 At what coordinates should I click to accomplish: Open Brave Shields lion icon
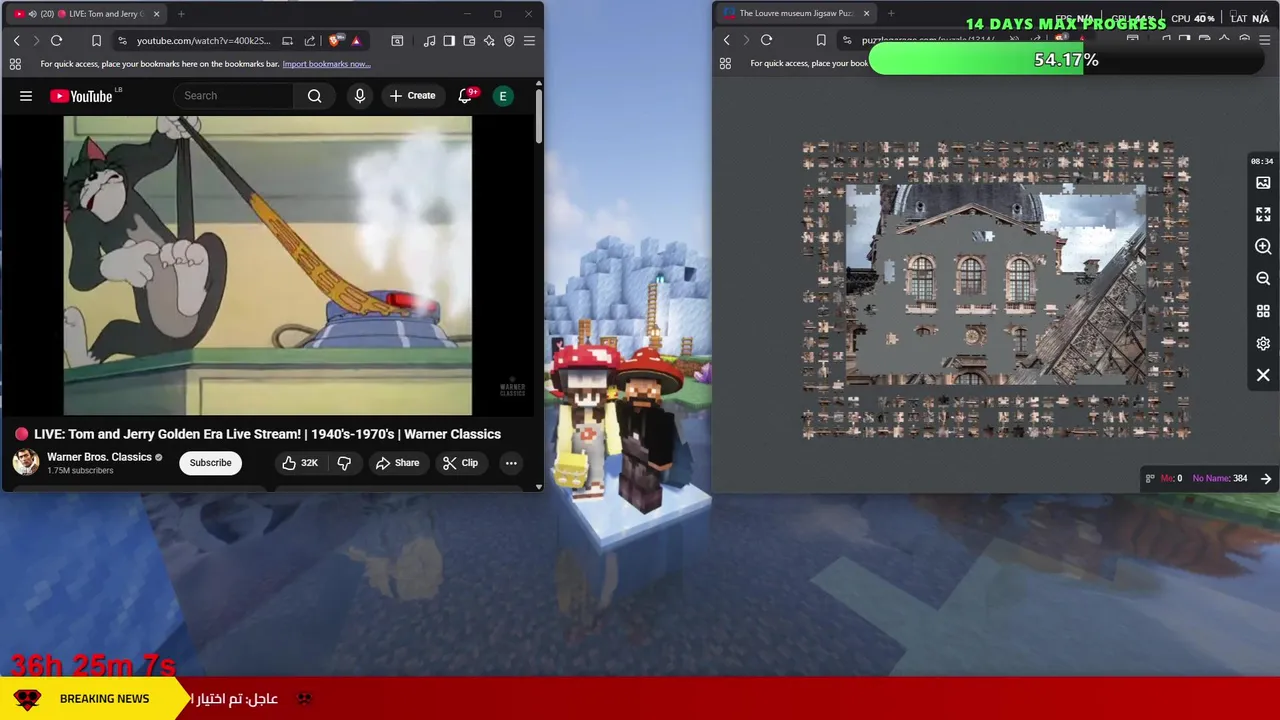335,41
